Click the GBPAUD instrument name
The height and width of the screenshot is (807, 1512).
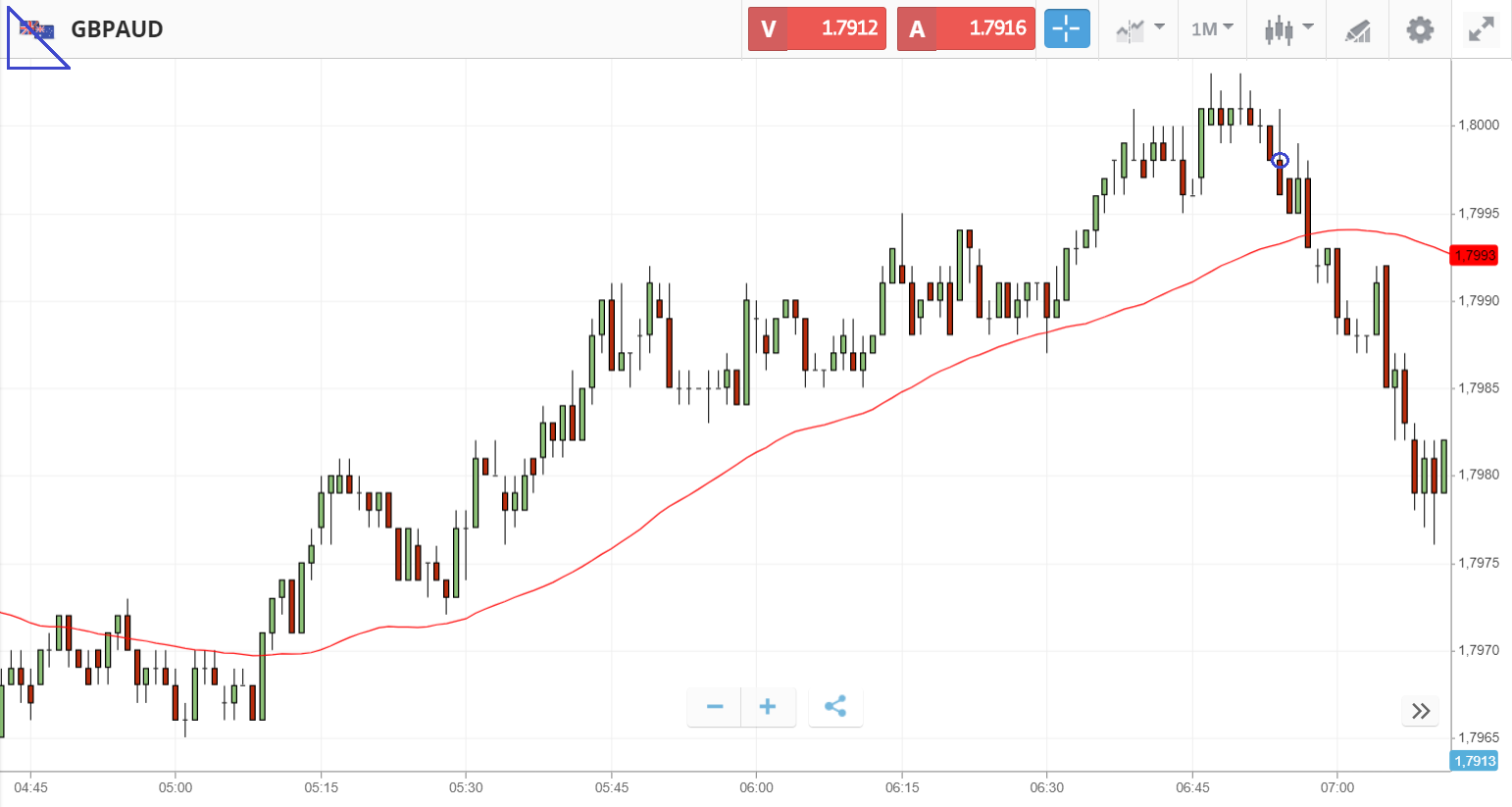(x=117, y=29)
